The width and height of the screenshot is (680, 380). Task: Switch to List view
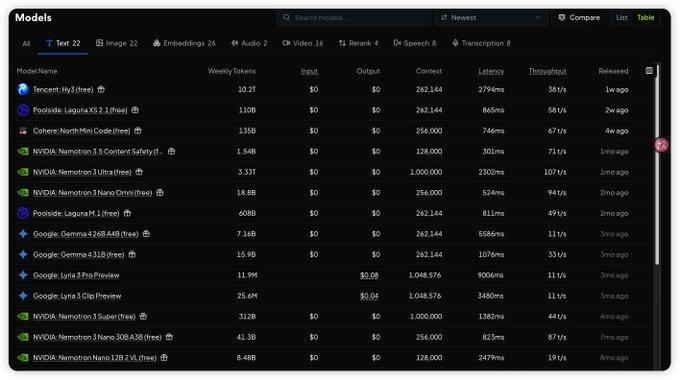[621, 18]
